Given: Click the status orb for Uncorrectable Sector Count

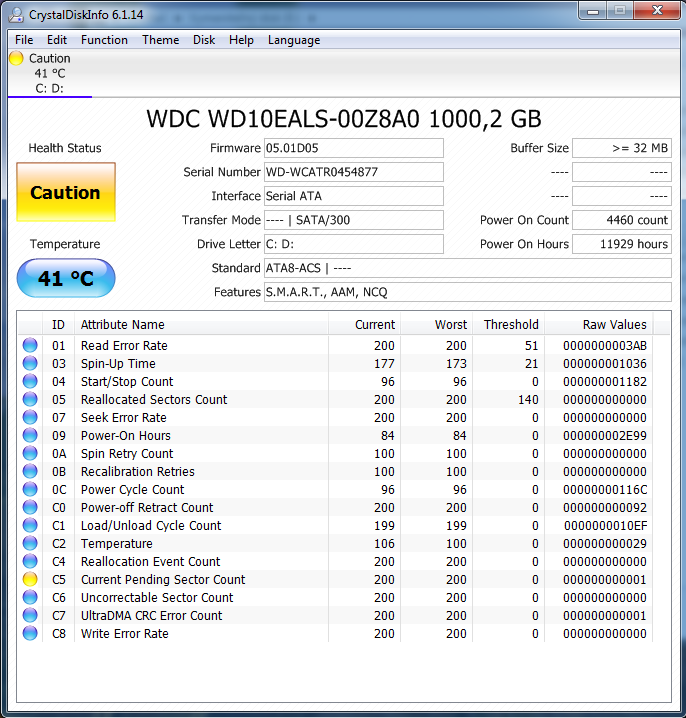Looking at the screenshot, I should coord(30,598).
